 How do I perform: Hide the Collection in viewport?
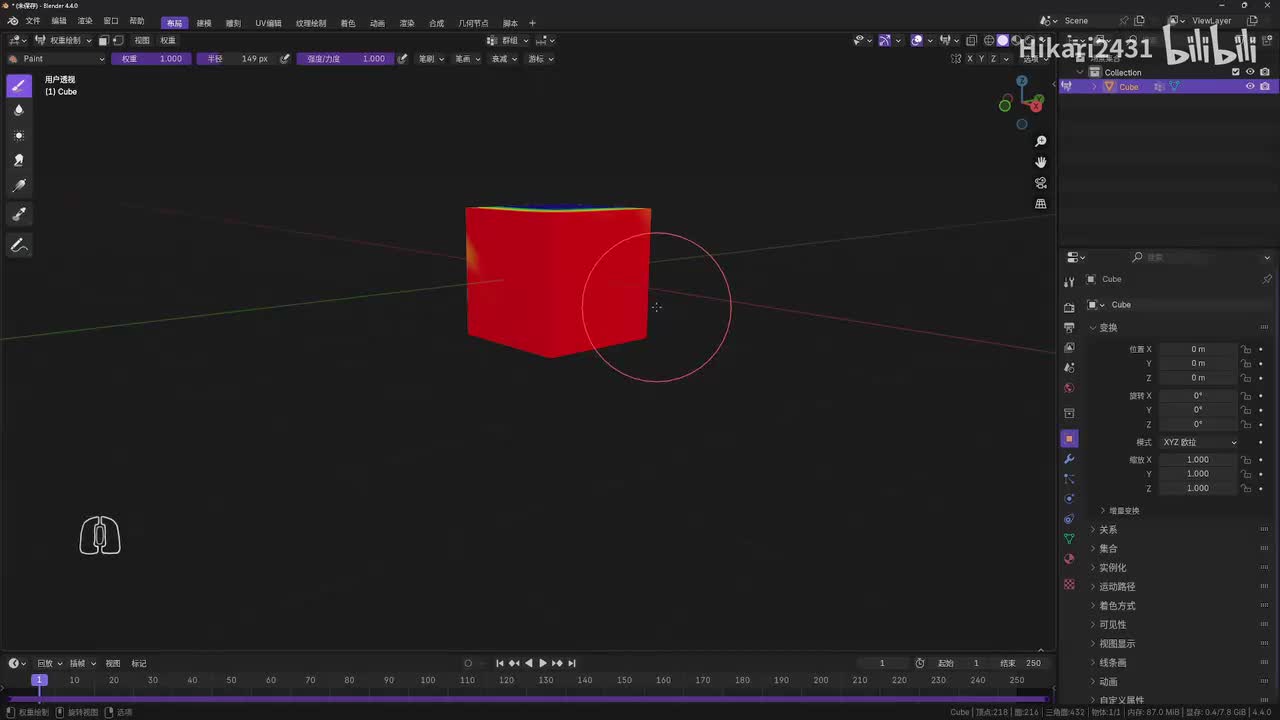[1250, 72]
